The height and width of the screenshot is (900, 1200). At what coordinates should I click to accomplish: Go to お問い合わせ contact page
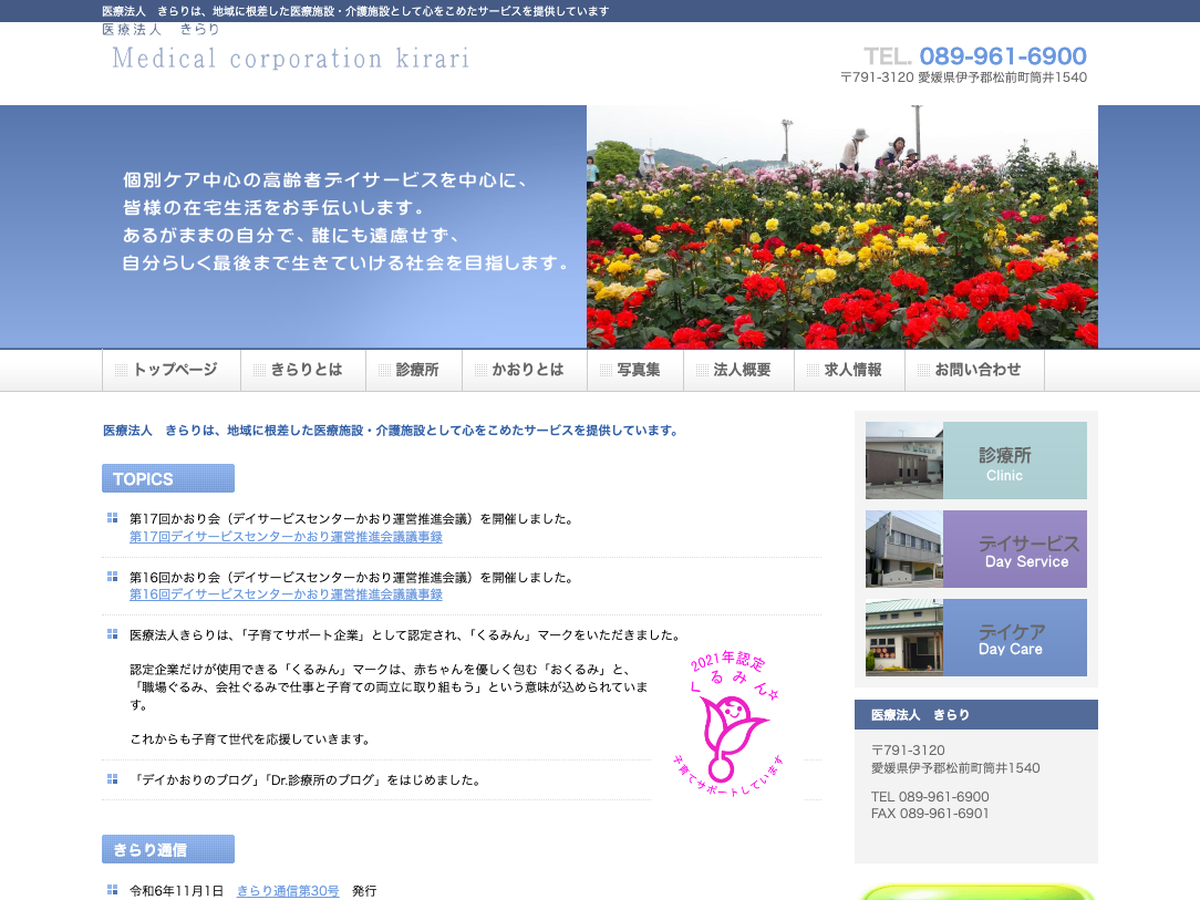click(x=975, y=370)
